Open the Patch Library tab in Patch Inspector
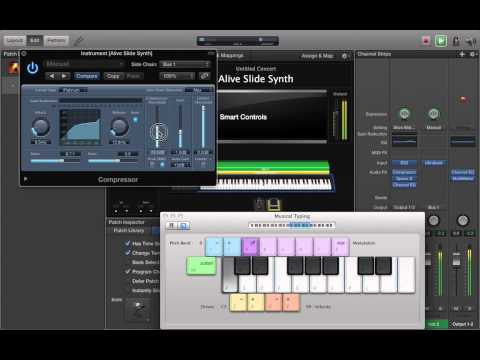The image size is (480, 360). click(x=129, y=230)
